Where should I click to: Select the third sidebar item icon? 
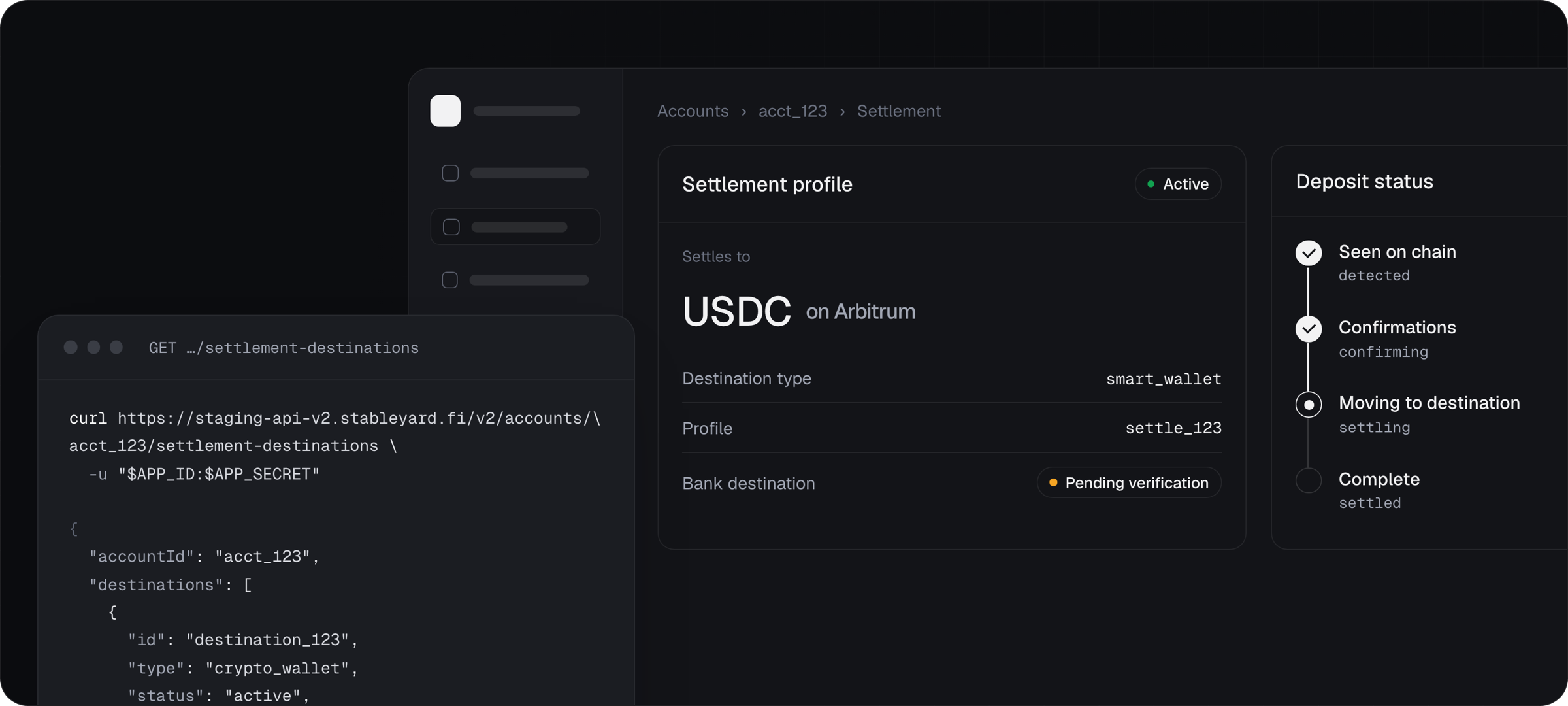(x=449, y=280)
